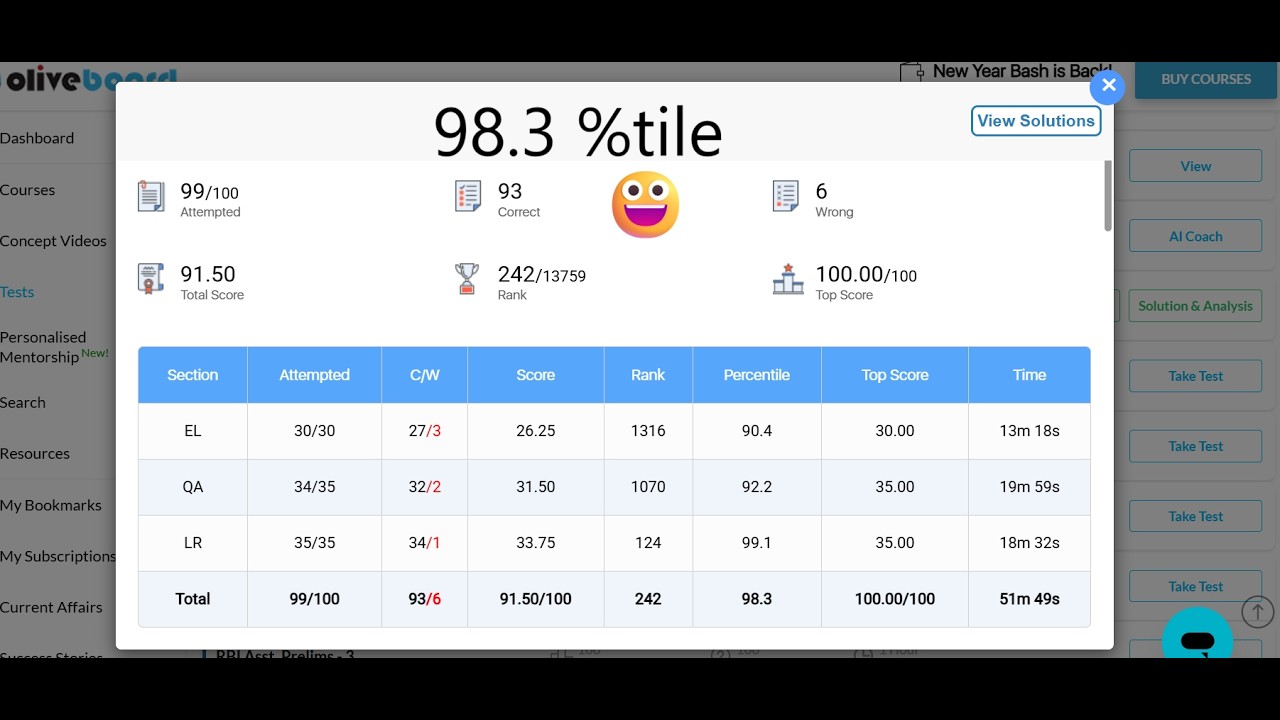
Task: Click QA score 31.50
Action: click(x=536, y=487)
